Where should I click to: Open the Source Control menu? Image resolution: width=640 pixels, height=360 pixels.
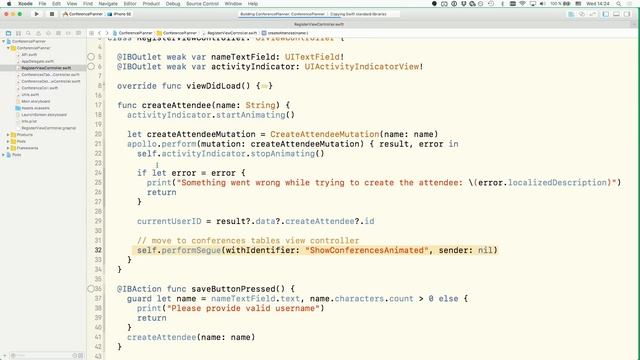click(202, 4)
